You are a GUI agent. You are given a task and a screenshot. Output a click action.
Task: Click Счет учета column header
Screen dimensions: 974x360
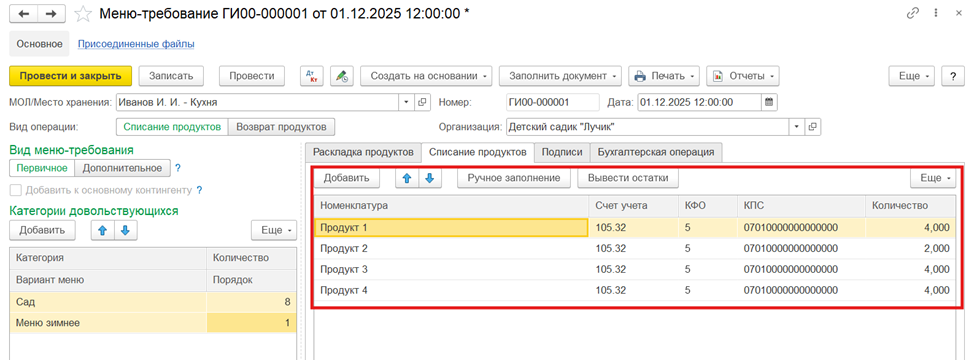(634, 205)
